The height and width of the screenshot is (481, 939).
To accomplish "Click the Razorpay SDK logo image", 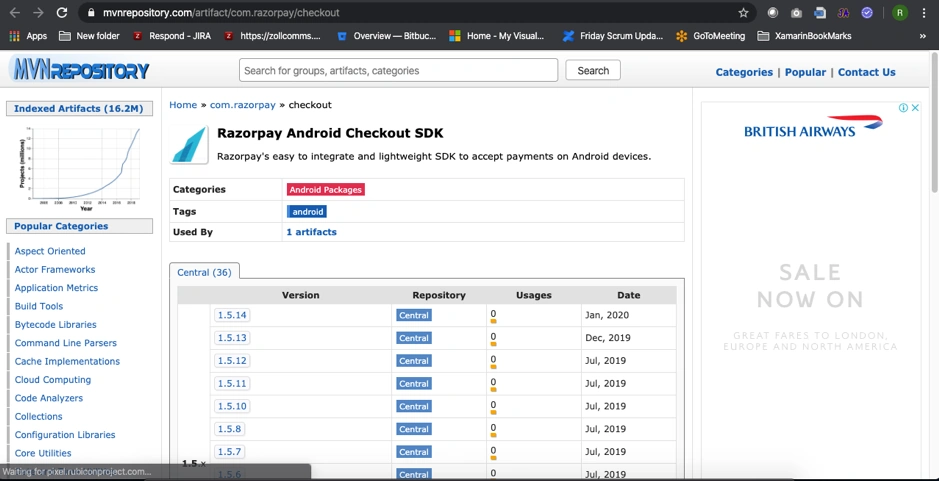I will 189,145.
